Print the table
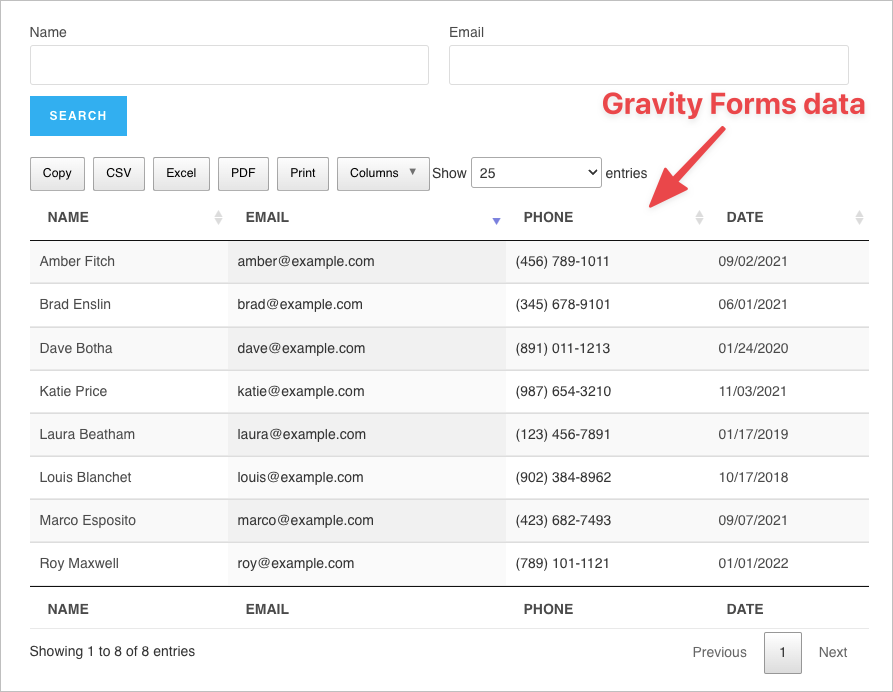Screen dimensions: 893x692 click(x=302, y=173)
